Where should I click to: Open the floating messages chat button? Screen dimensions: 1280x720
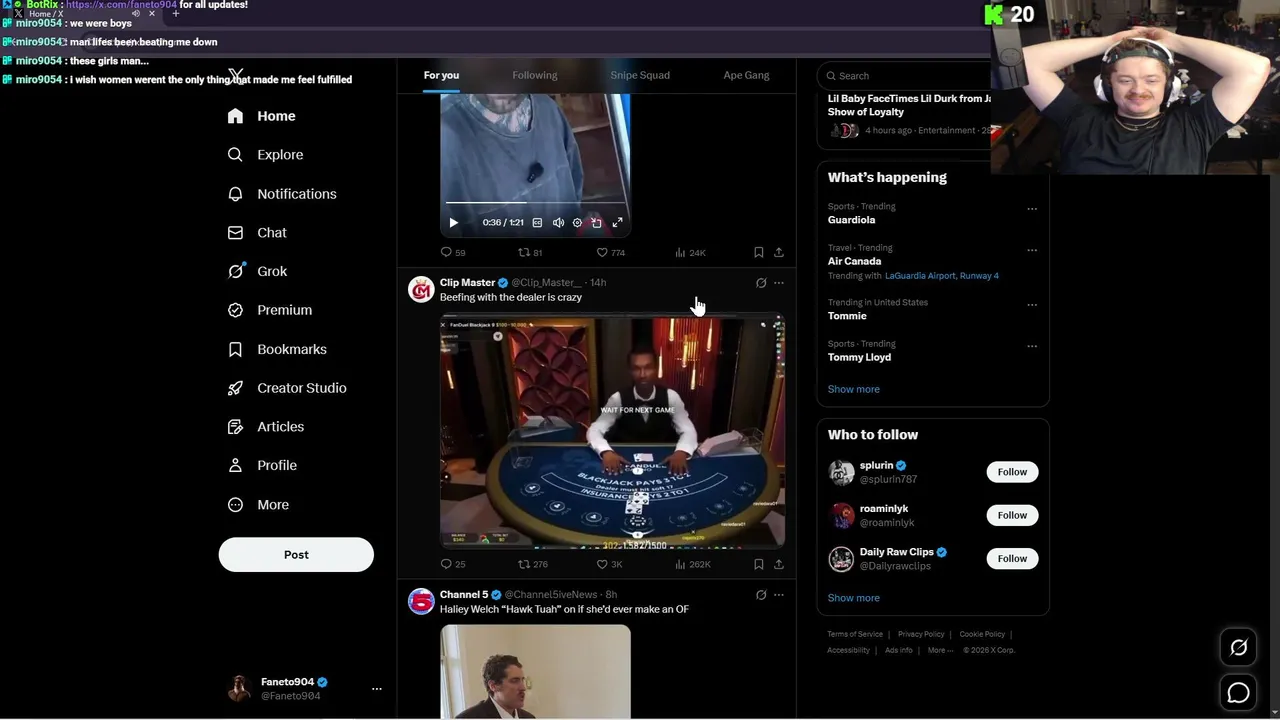pyautogui.click(x=1238, y=692)
